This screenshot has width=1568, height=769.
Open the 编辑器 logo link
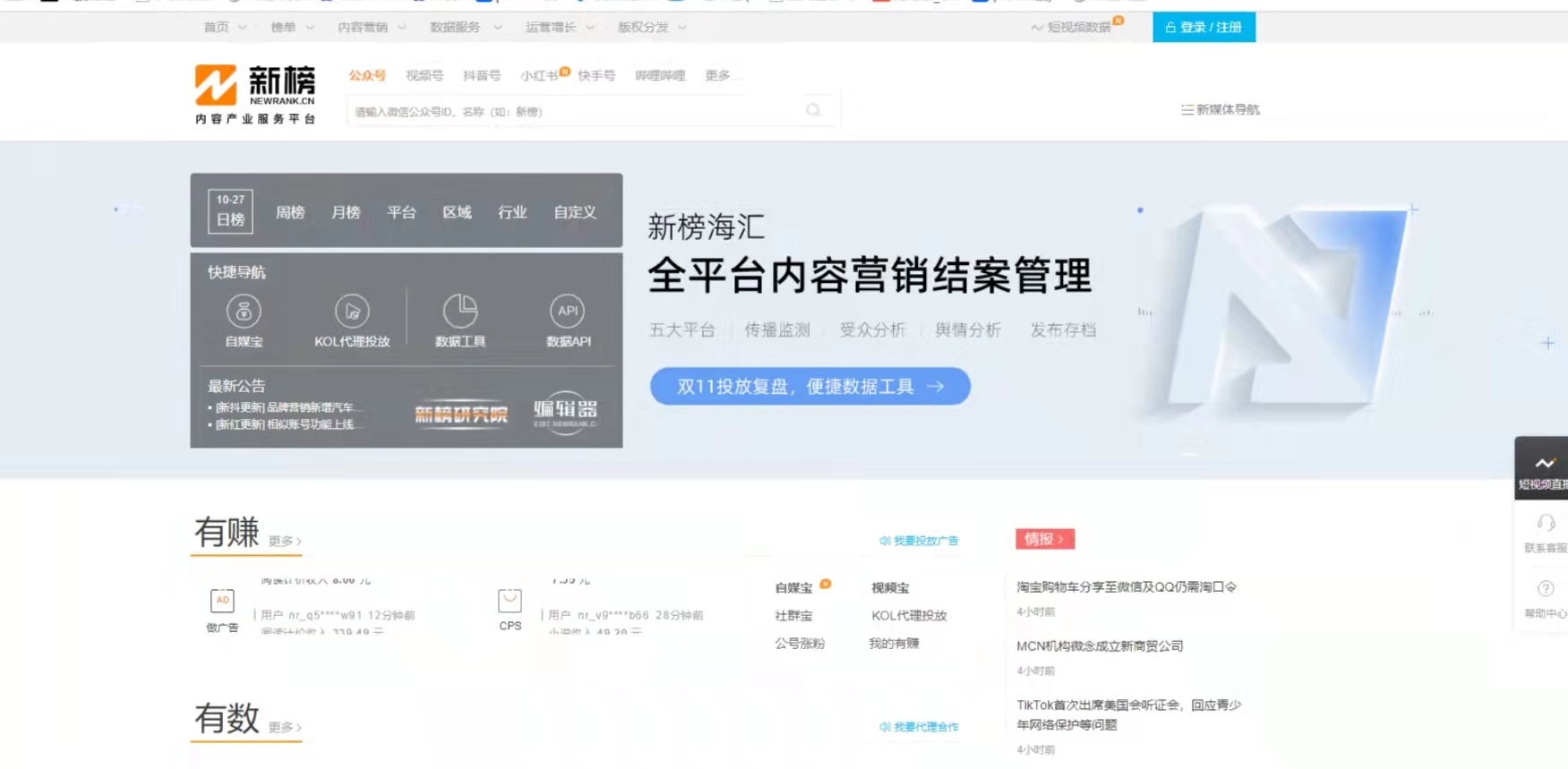[565, 413]
